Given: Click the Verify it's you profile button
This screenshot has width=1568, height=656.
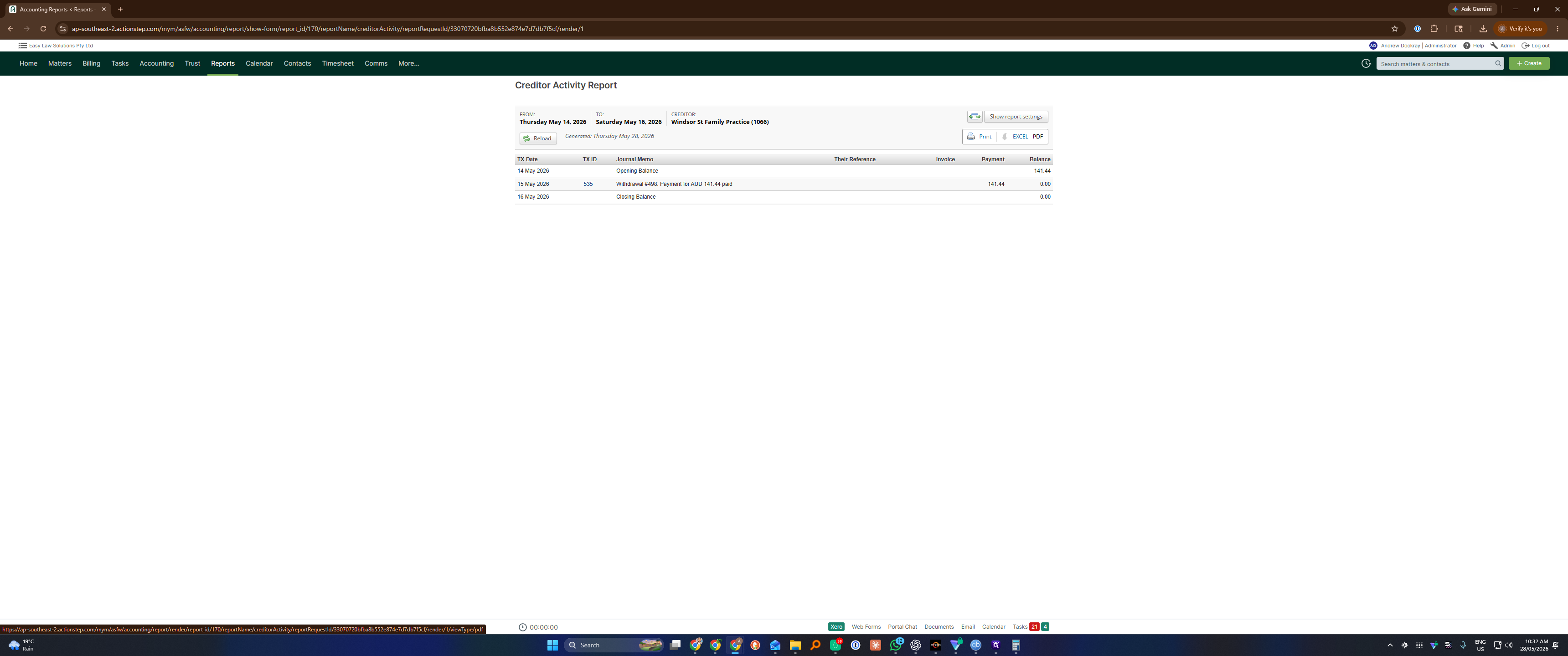Looking at the screenshot, I should click(x=1520, y=29).
